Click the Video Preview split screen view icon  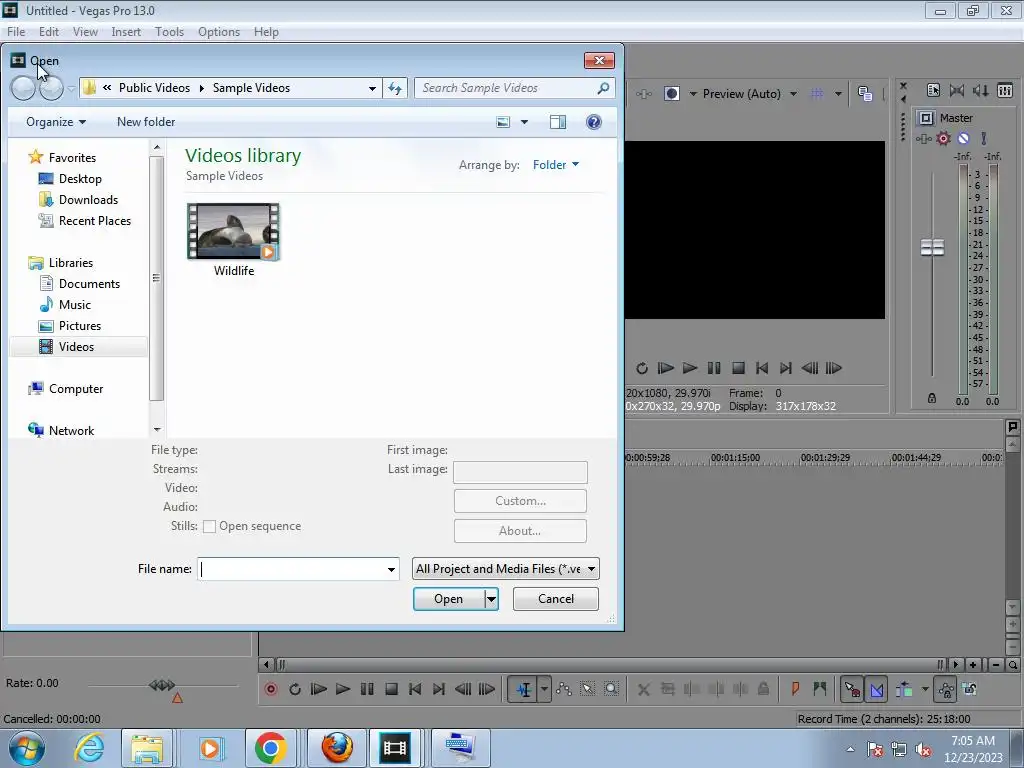pos(671,93)
